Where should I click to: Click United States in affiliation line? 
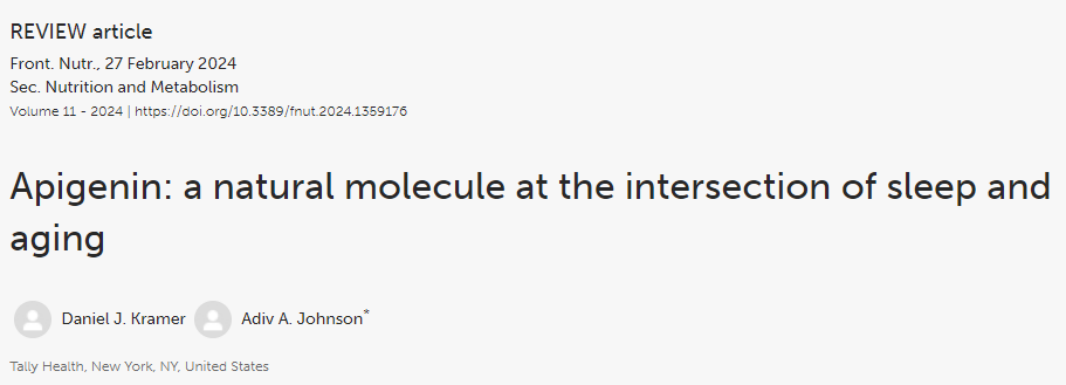point(227,367)
